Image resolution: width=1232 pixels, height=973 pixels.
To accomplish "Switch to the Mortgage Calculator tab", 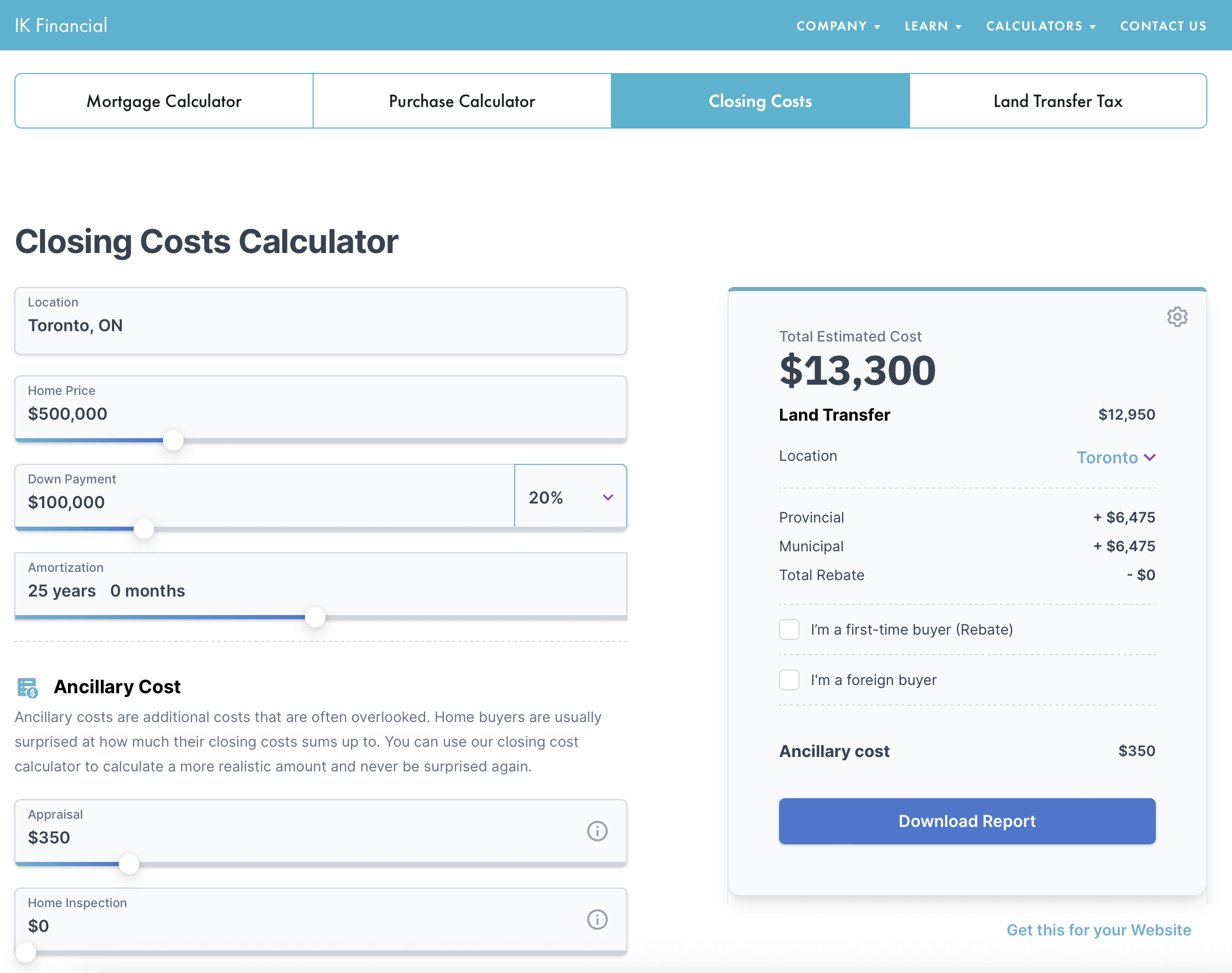I will [164, 101].
